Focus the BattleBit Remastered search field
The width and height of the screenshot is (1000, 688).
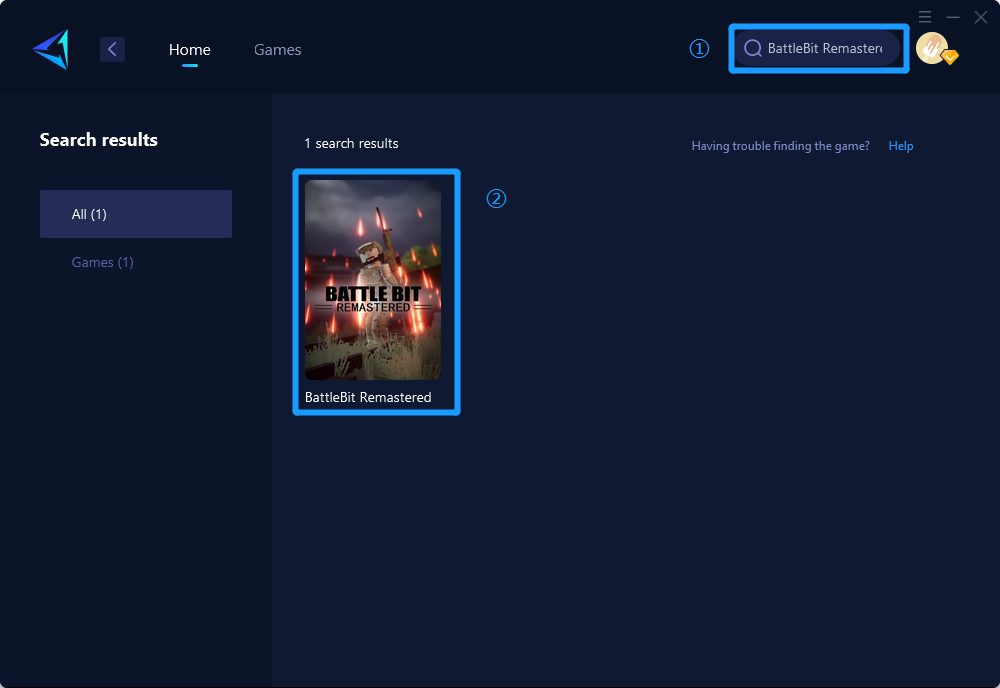(818, 48)
